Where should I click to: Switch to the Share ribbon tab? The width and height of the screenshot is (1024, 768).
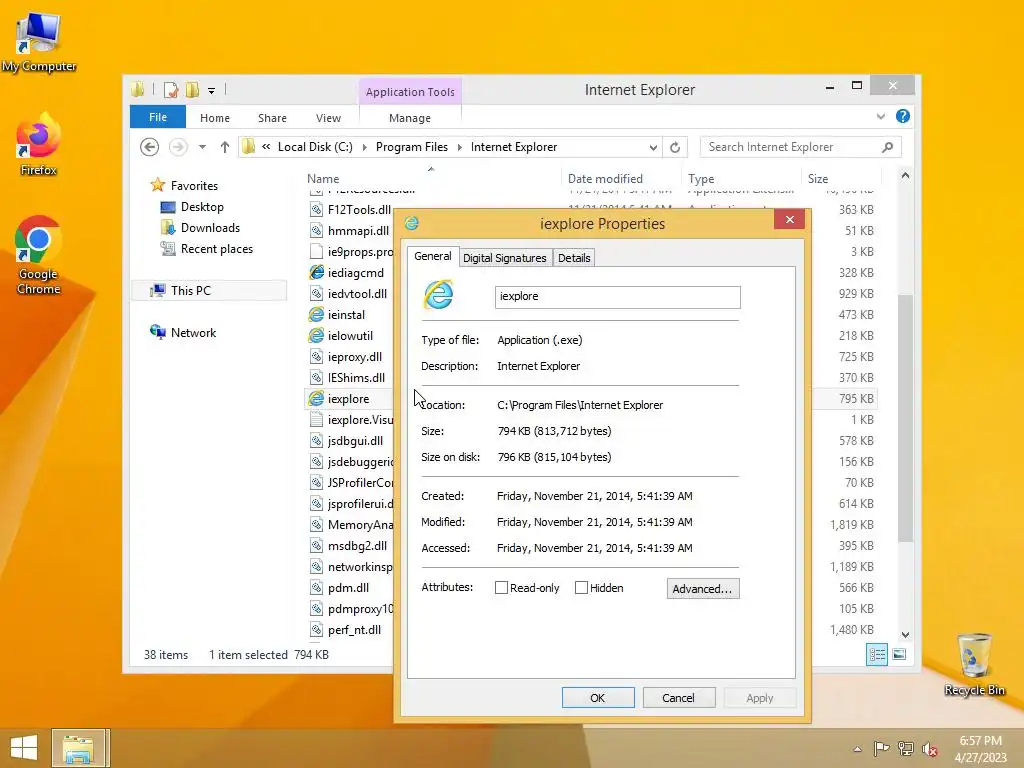click(272, 118)
